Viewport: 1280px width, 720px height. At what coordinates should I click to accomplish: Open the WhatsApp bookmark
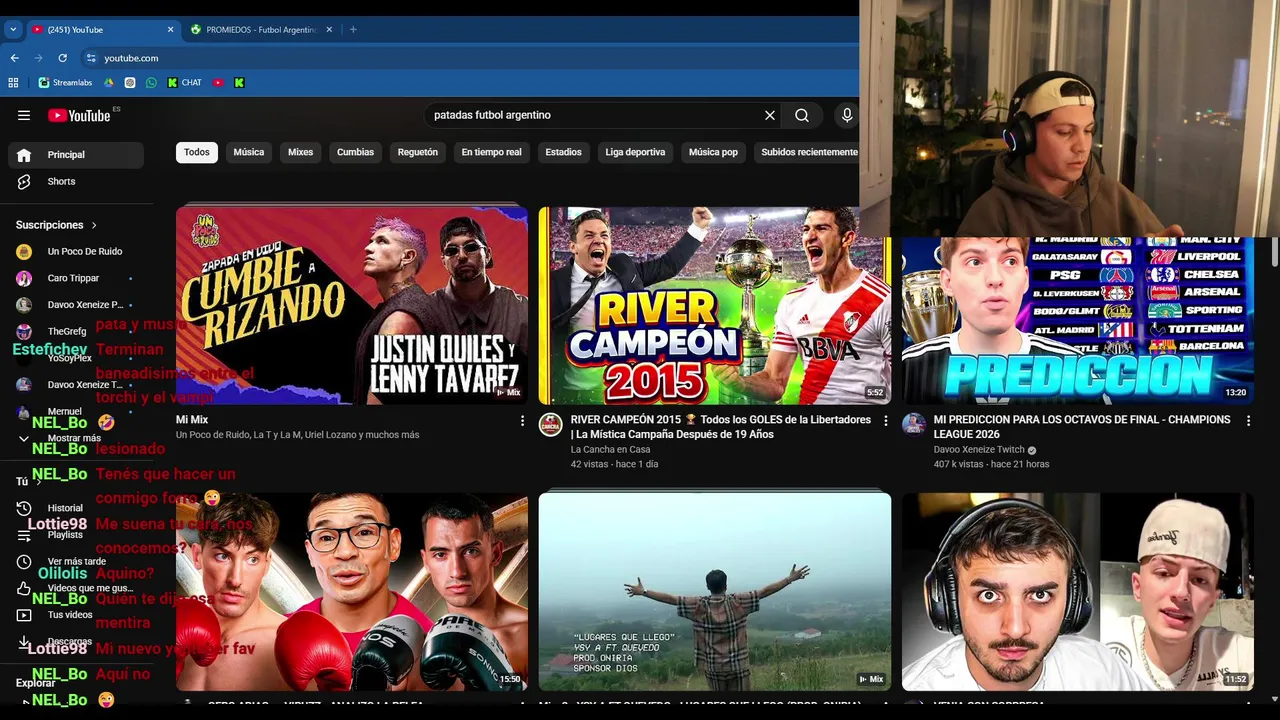pyautogui.click(x=151, y=83)
